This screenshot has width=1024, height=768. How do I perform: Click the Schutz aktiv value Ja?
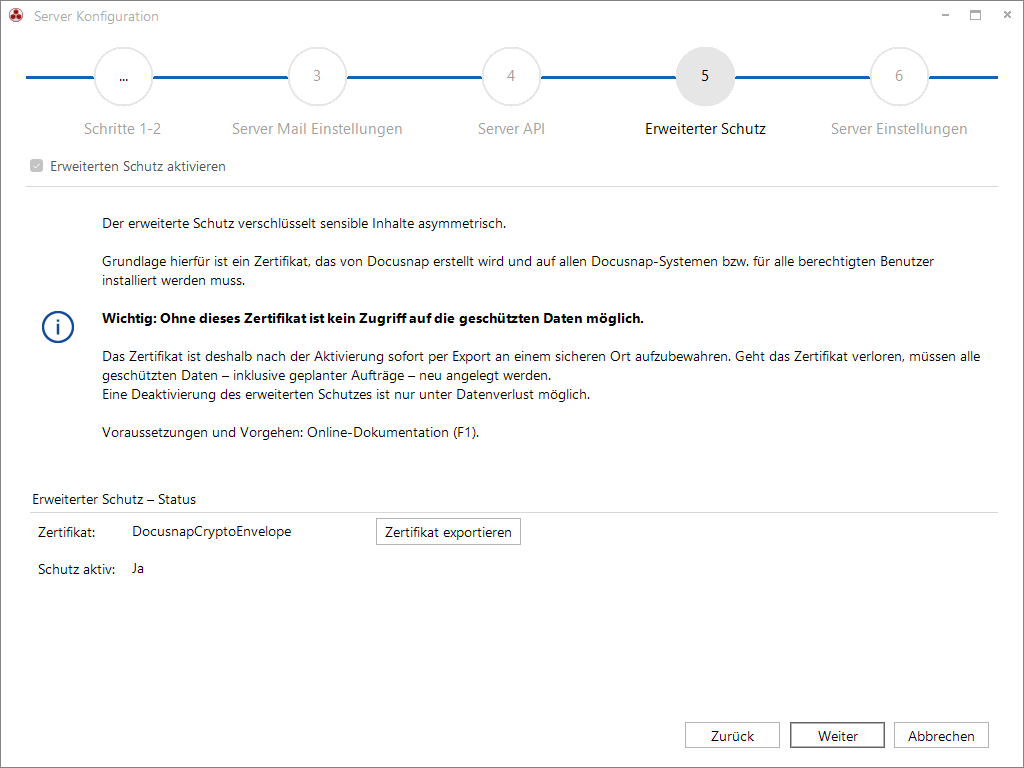coord(138,569)
